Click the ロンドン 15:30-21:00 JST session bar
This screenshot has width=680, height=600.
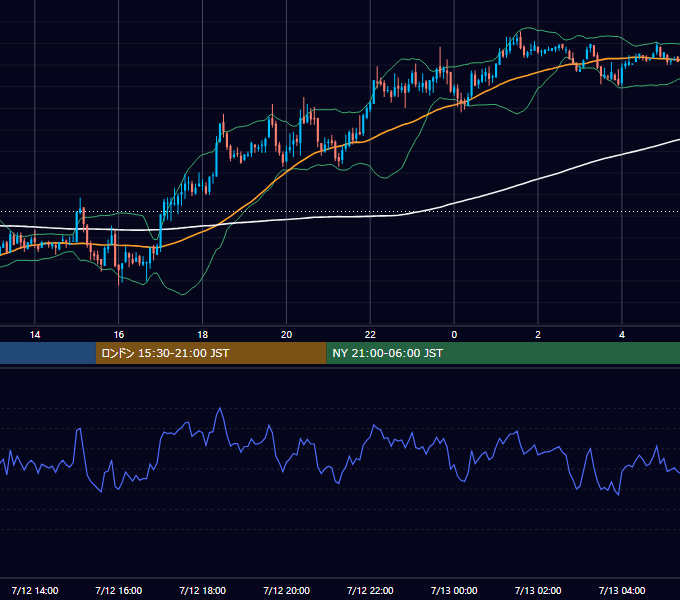pos(211,353)
